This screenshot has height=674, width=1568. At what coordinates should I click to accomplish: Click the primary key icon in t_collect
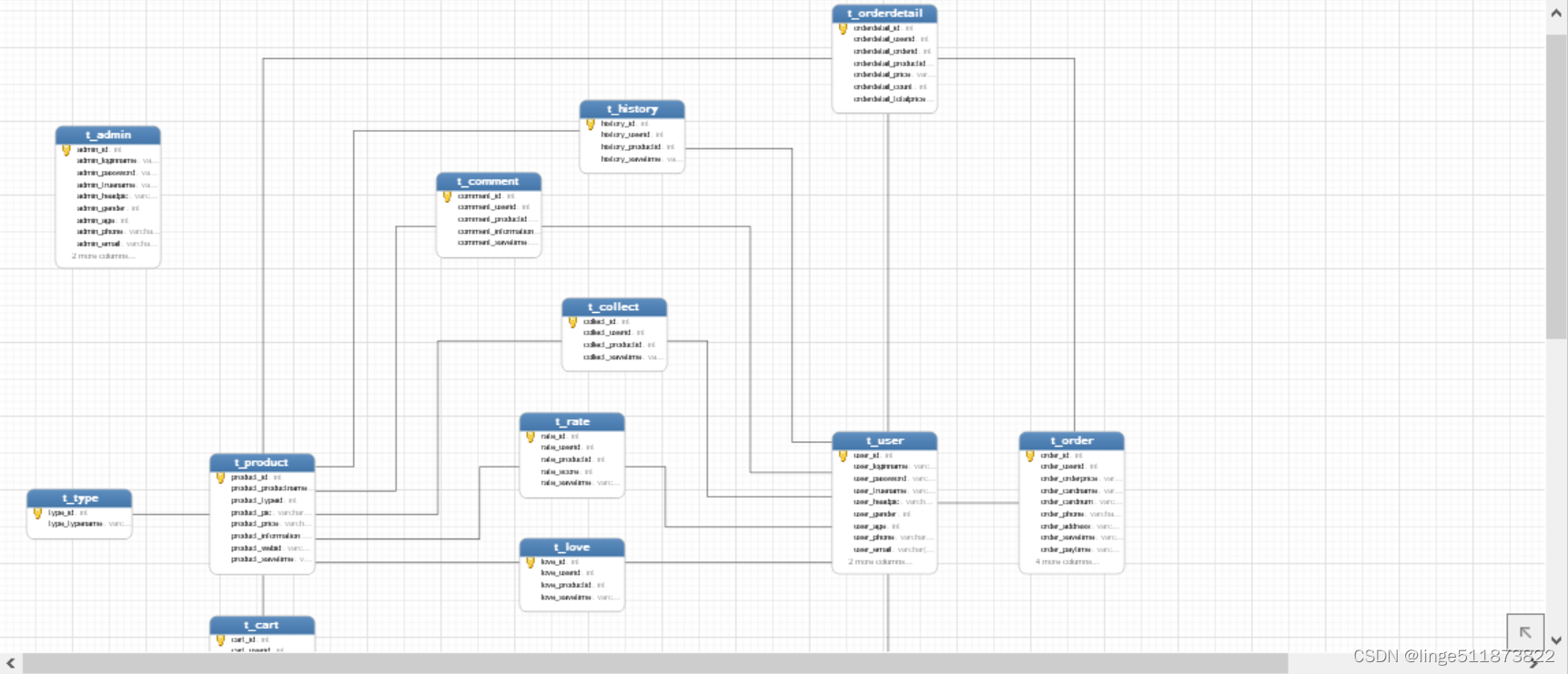point(572,322)
